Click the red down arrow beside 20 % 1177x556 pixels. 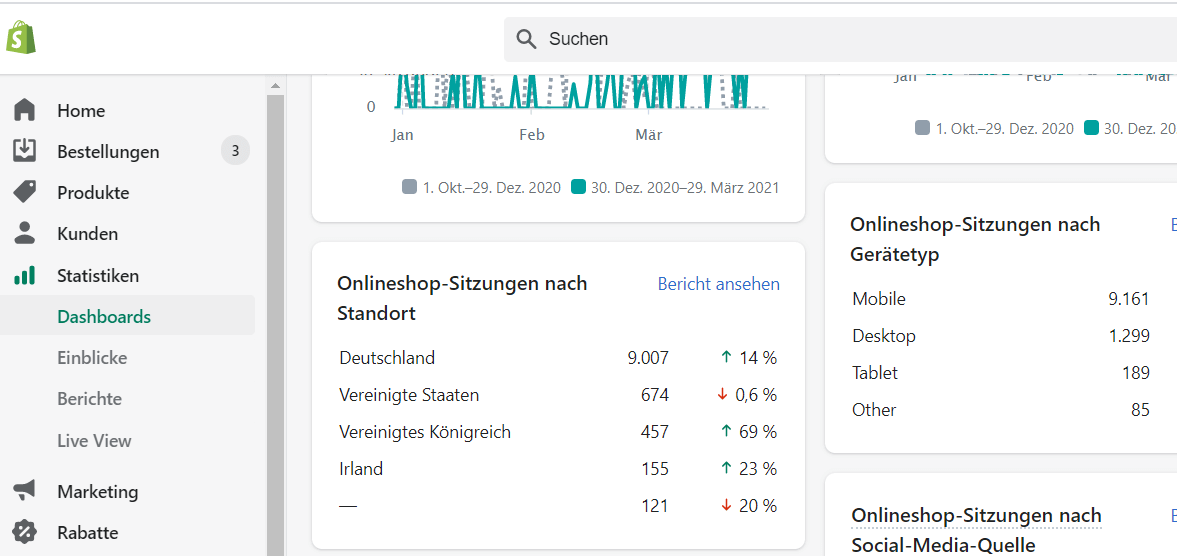(726, 506)
